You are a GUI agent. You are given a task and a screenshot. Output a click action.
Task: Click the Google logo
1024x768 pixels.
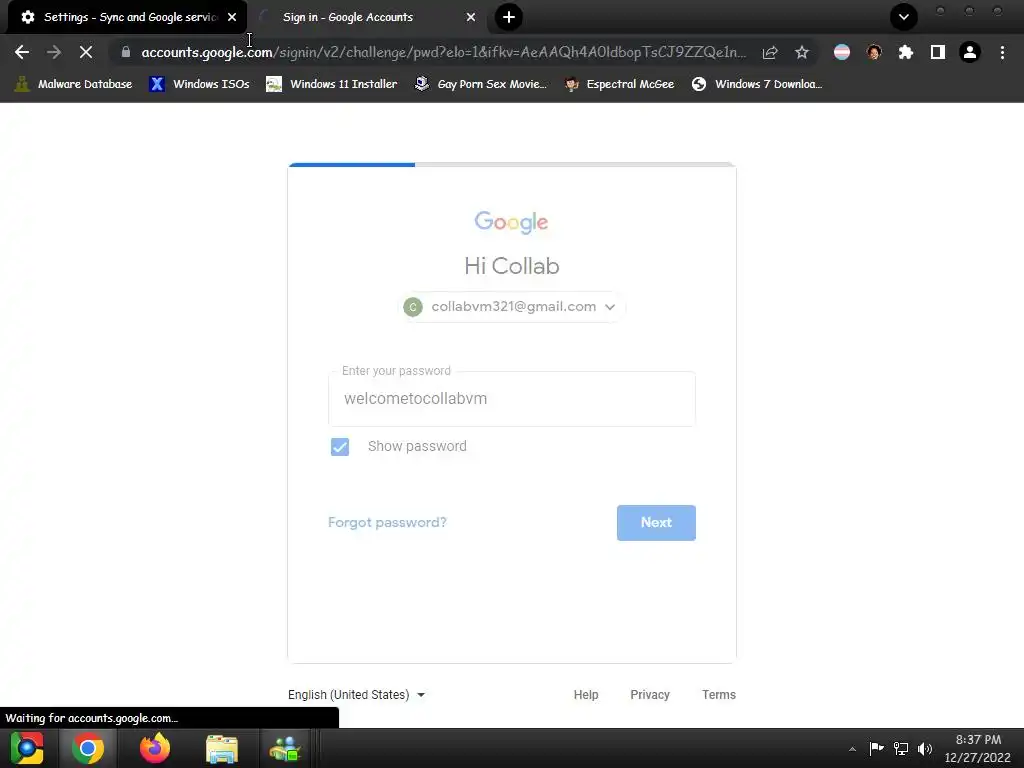(x=511, y=223)
